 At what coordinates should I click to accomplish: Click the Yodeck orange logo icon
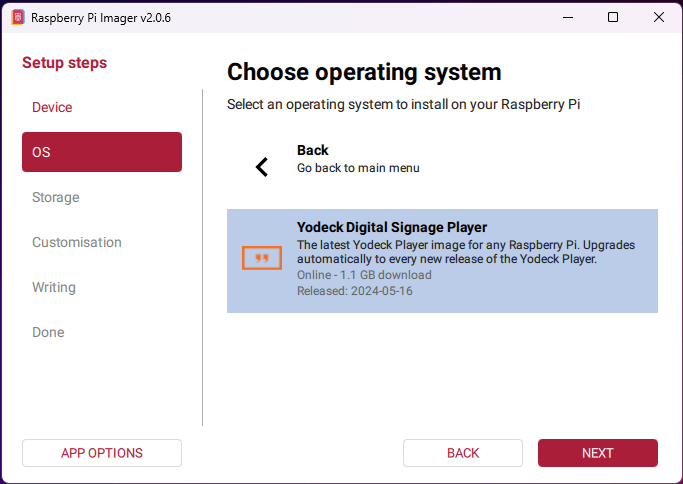262,258
